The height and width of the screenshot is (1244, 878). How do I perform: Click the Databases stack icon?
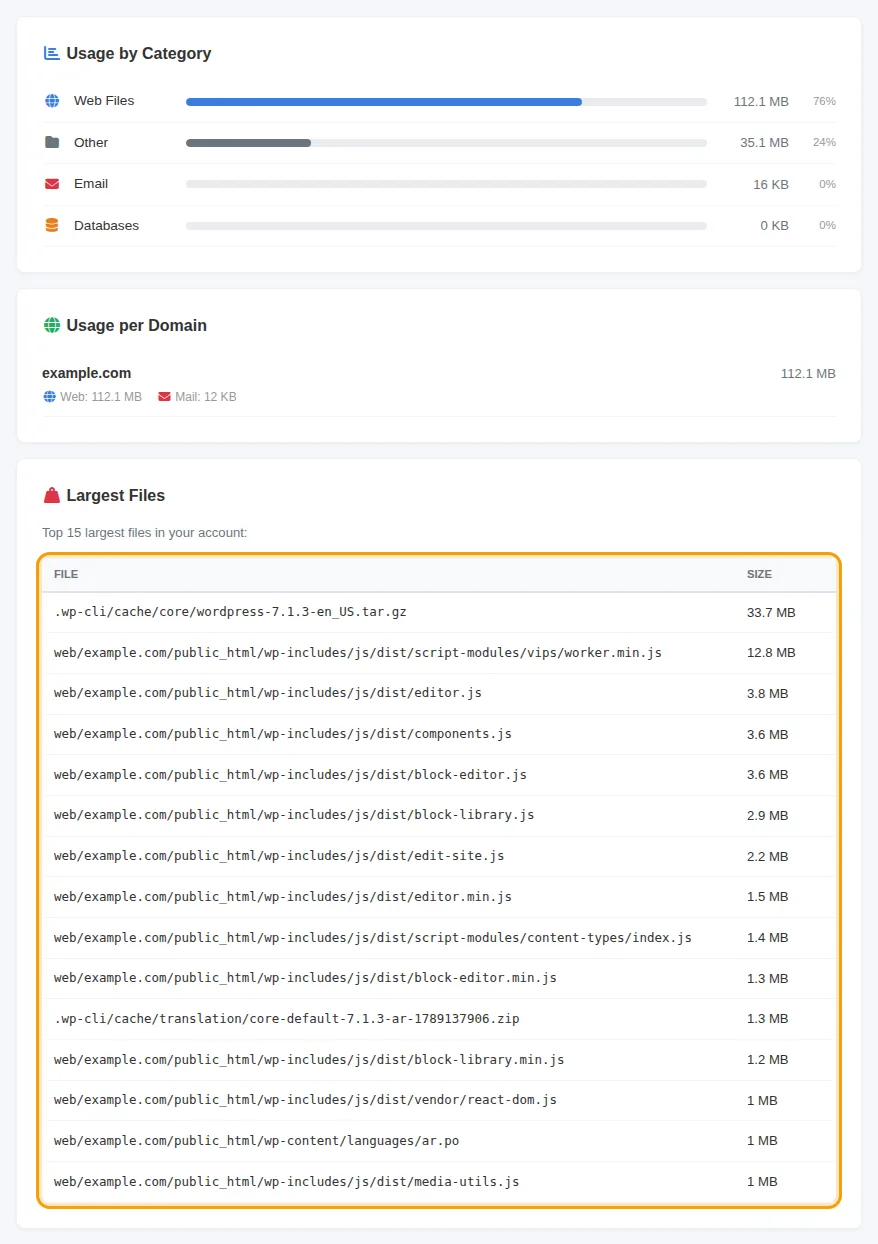click(52, 225)
